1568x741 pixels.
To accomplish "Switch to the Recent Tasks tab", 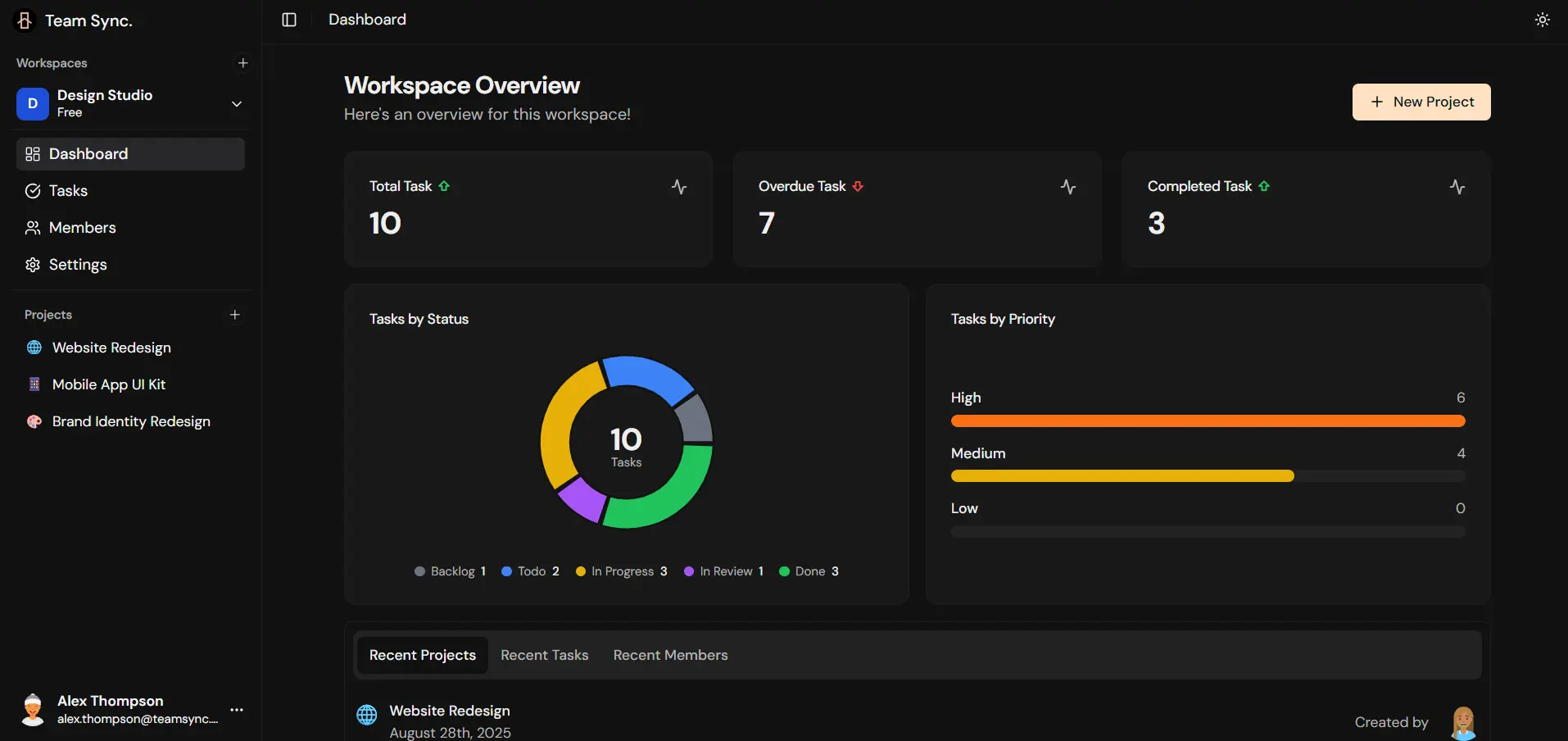I will pos(544,655).
